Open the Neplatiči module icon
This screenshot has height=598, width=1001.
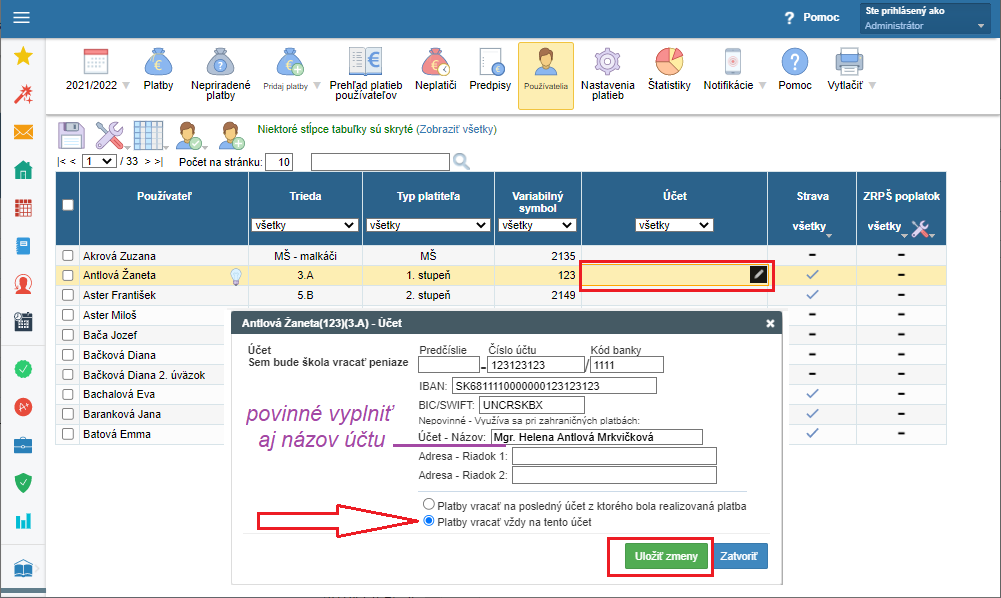point(435,68)
